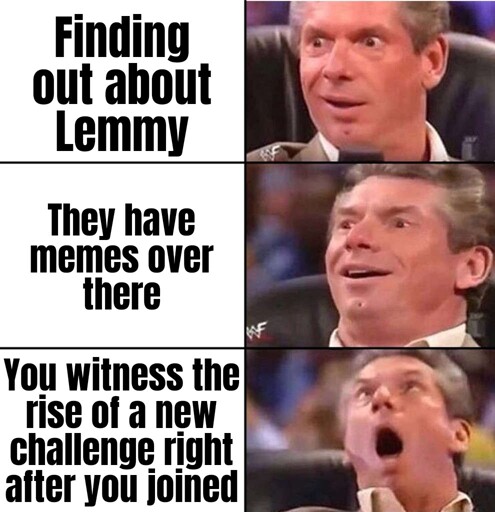The width and height of the screenshot is (495, 512).
Task: Select the middle panel photo of excited man
Action: 370,255
